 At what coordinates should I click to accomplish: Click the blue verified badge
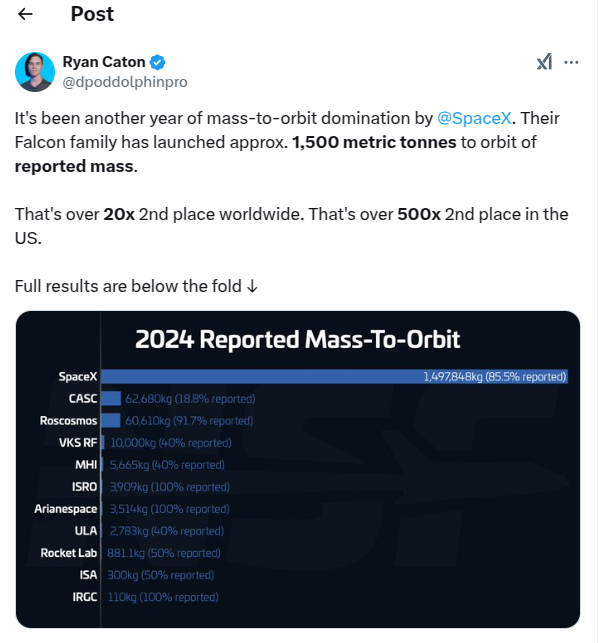pos(158,62)
